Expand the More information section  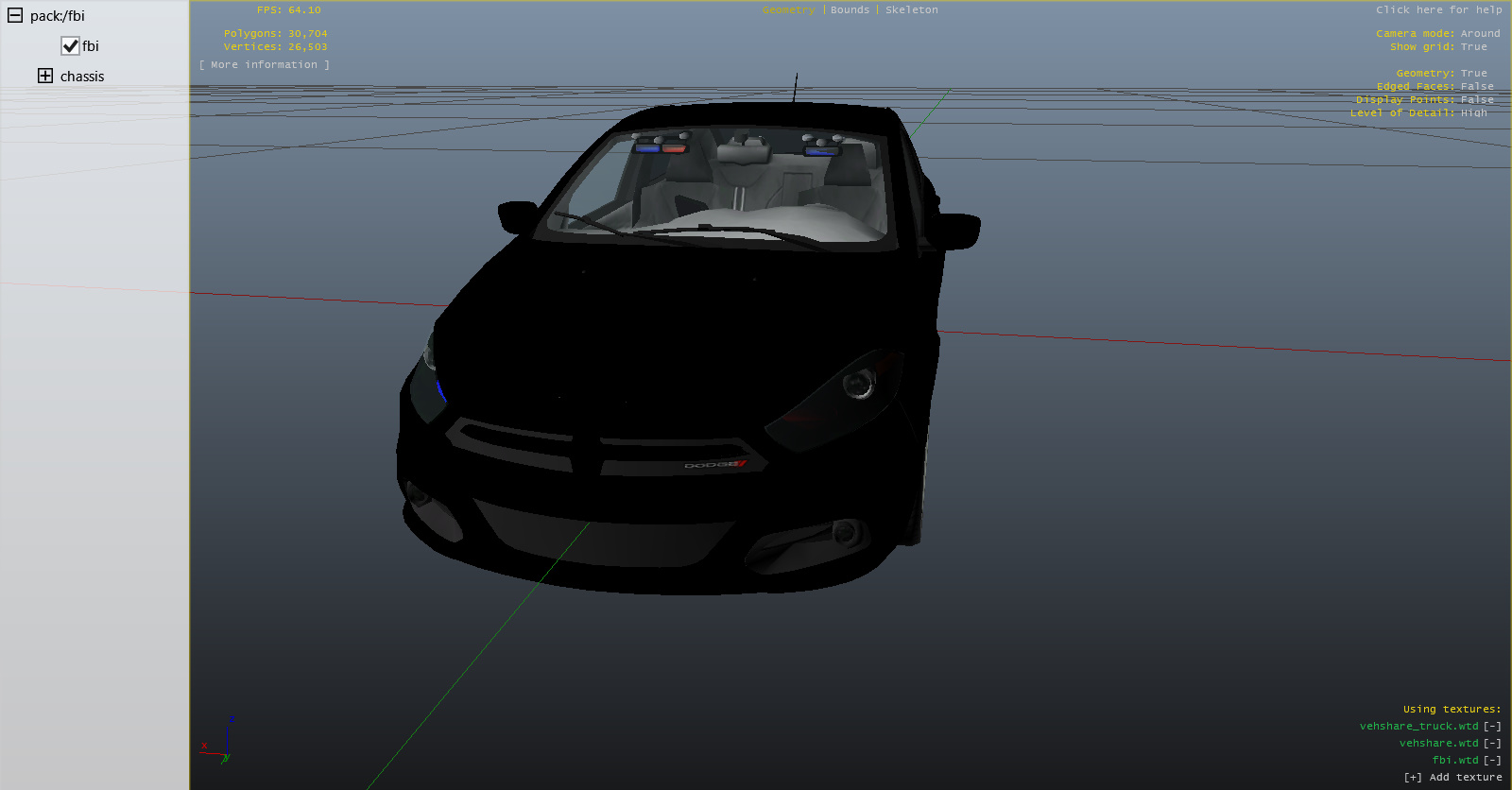point(265,65)
